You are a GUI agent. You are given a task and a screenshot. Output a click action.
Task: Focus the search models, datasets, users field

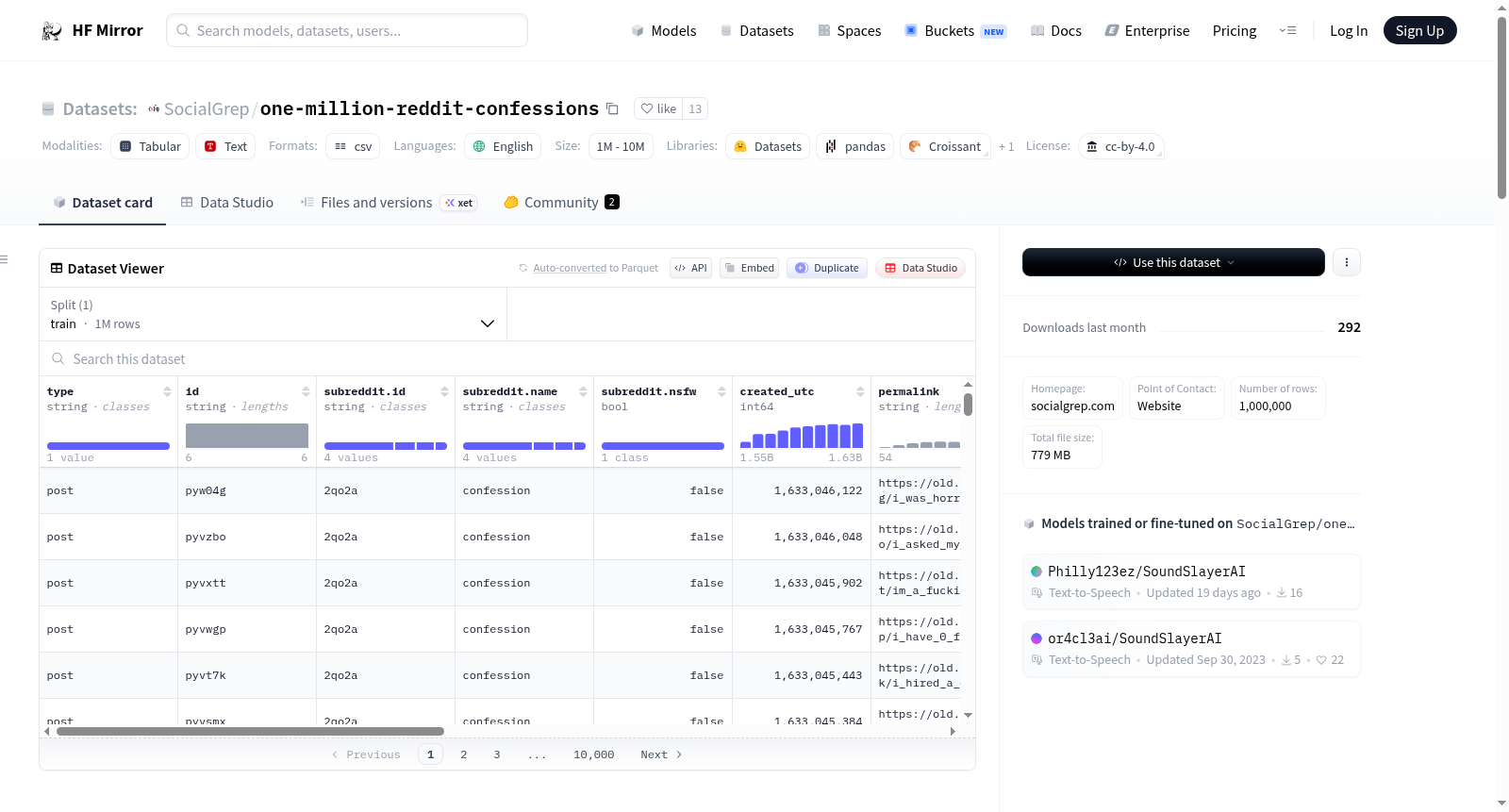(x=347, y=30)
